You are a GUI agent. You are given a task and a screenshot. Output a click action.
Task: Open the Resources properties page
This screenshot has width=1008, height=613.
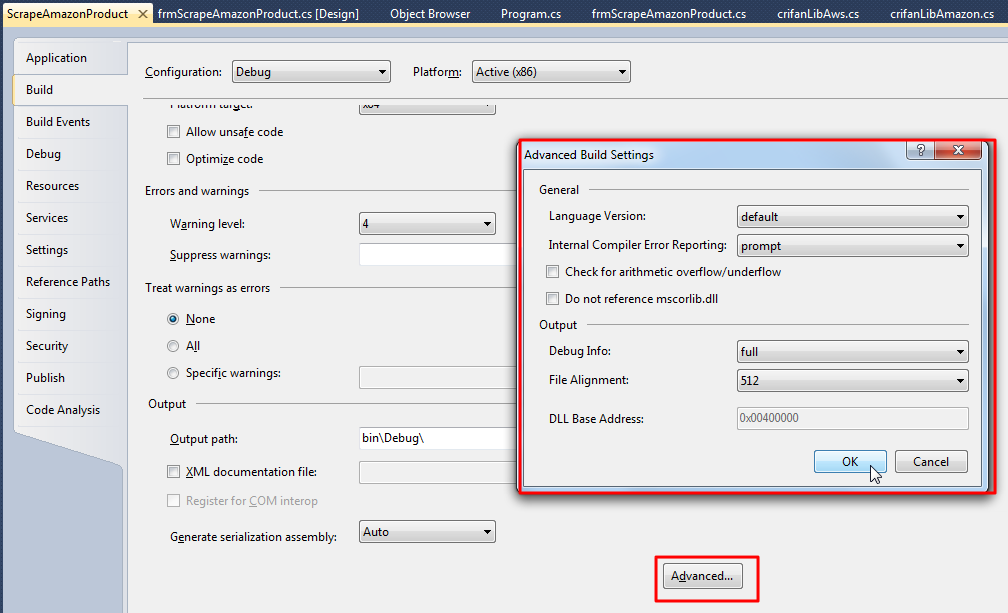70,186
